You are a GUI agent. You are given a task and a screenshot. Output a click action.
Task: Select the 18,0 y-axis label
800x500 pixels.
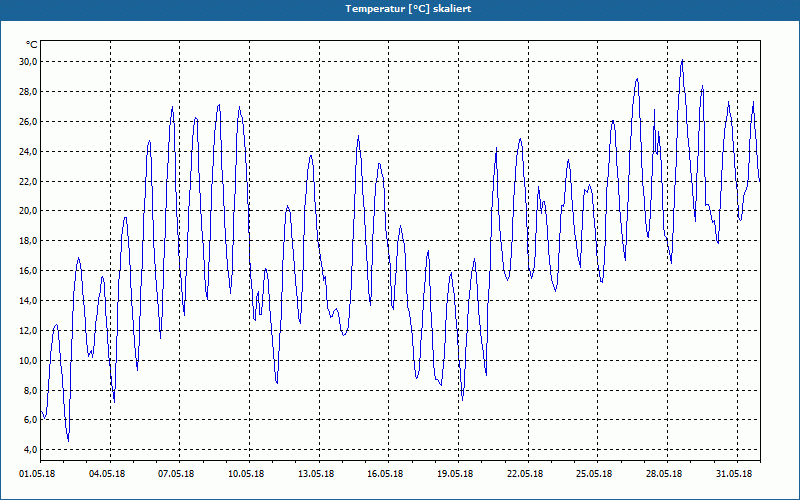coord(28,241)
